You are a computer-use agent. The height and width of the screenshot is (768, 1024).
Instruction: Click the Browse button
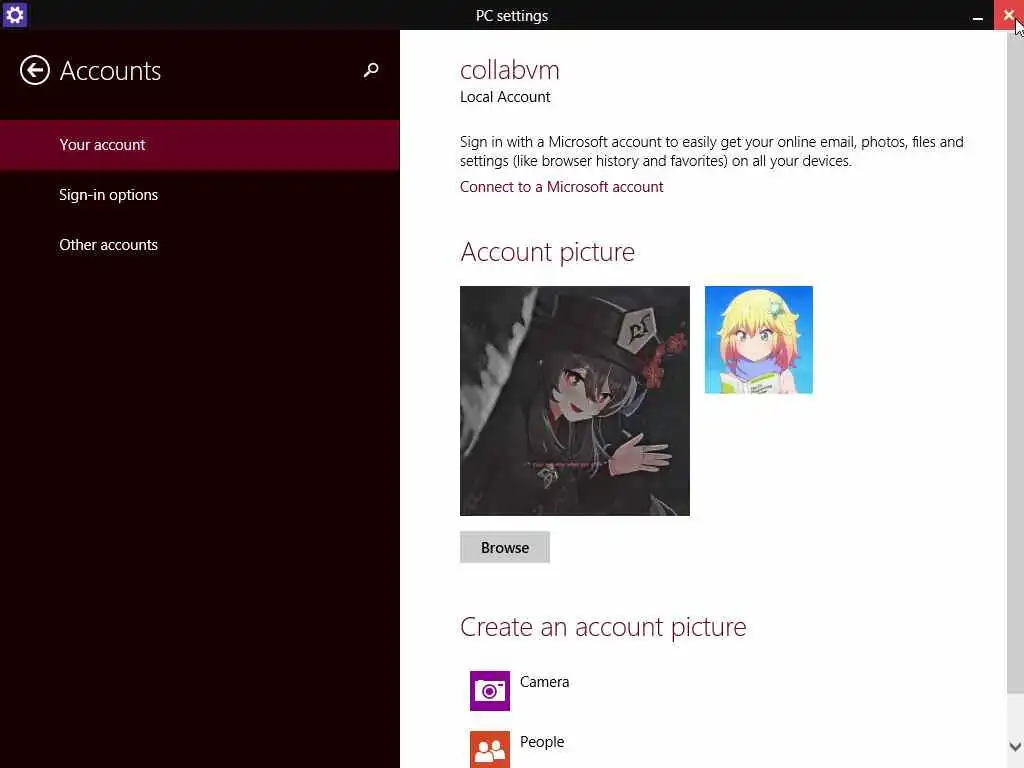pos(505,547)
